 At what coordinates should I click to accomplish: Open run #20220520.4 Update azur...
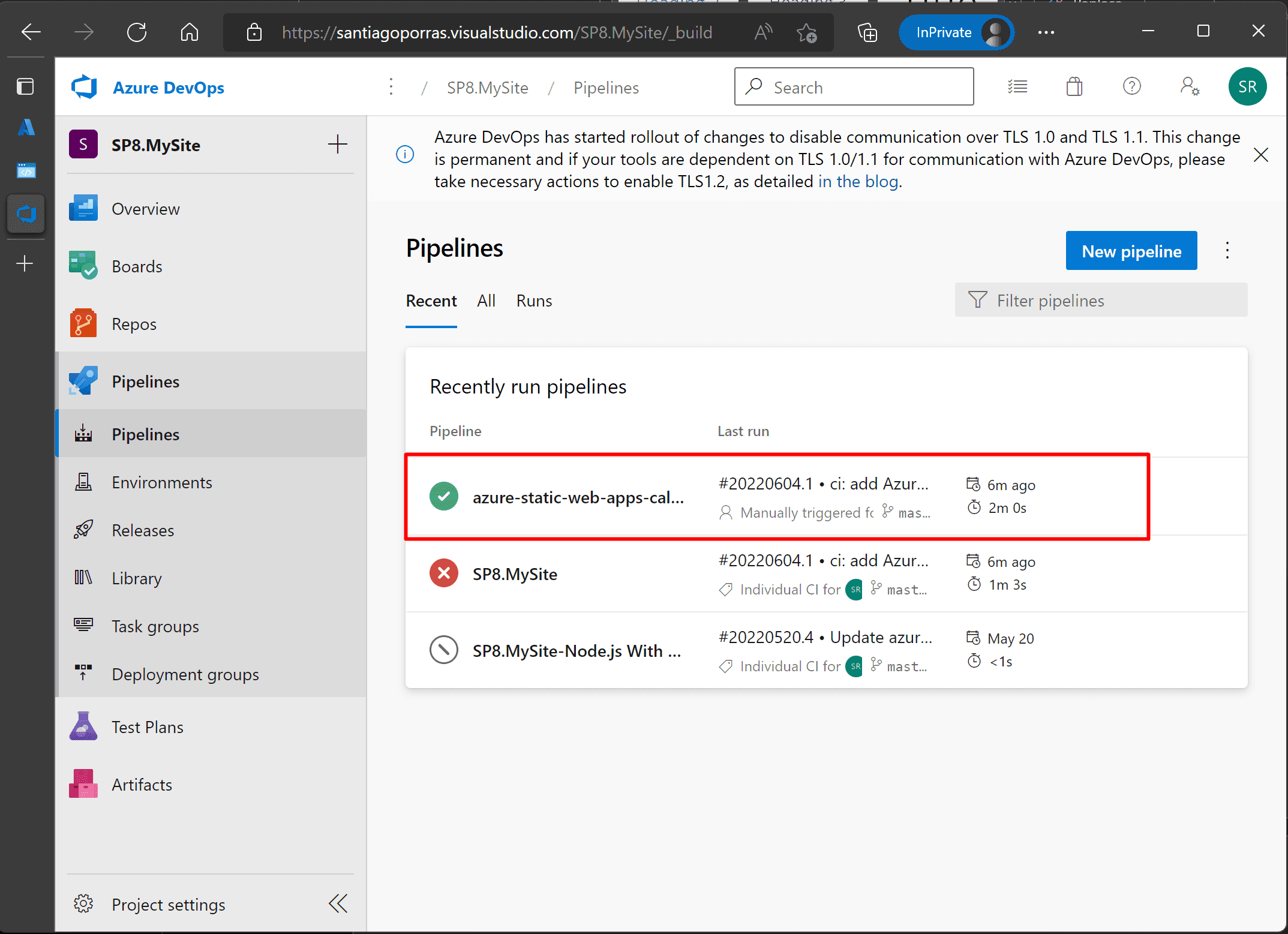point(825,637)
